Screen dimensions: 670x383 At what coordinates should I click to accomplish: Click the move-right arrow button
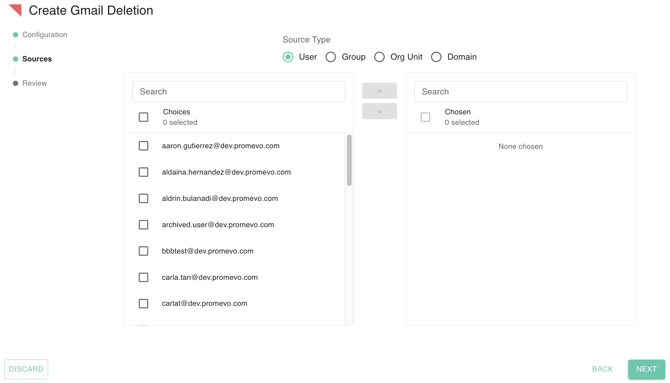click(379, 91)
